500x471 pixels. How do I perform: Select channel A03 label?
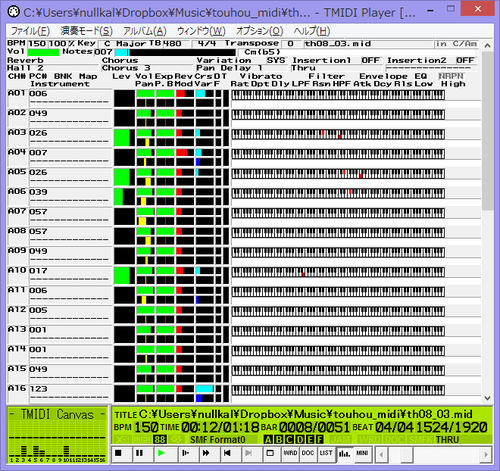[x=17, y=132]
